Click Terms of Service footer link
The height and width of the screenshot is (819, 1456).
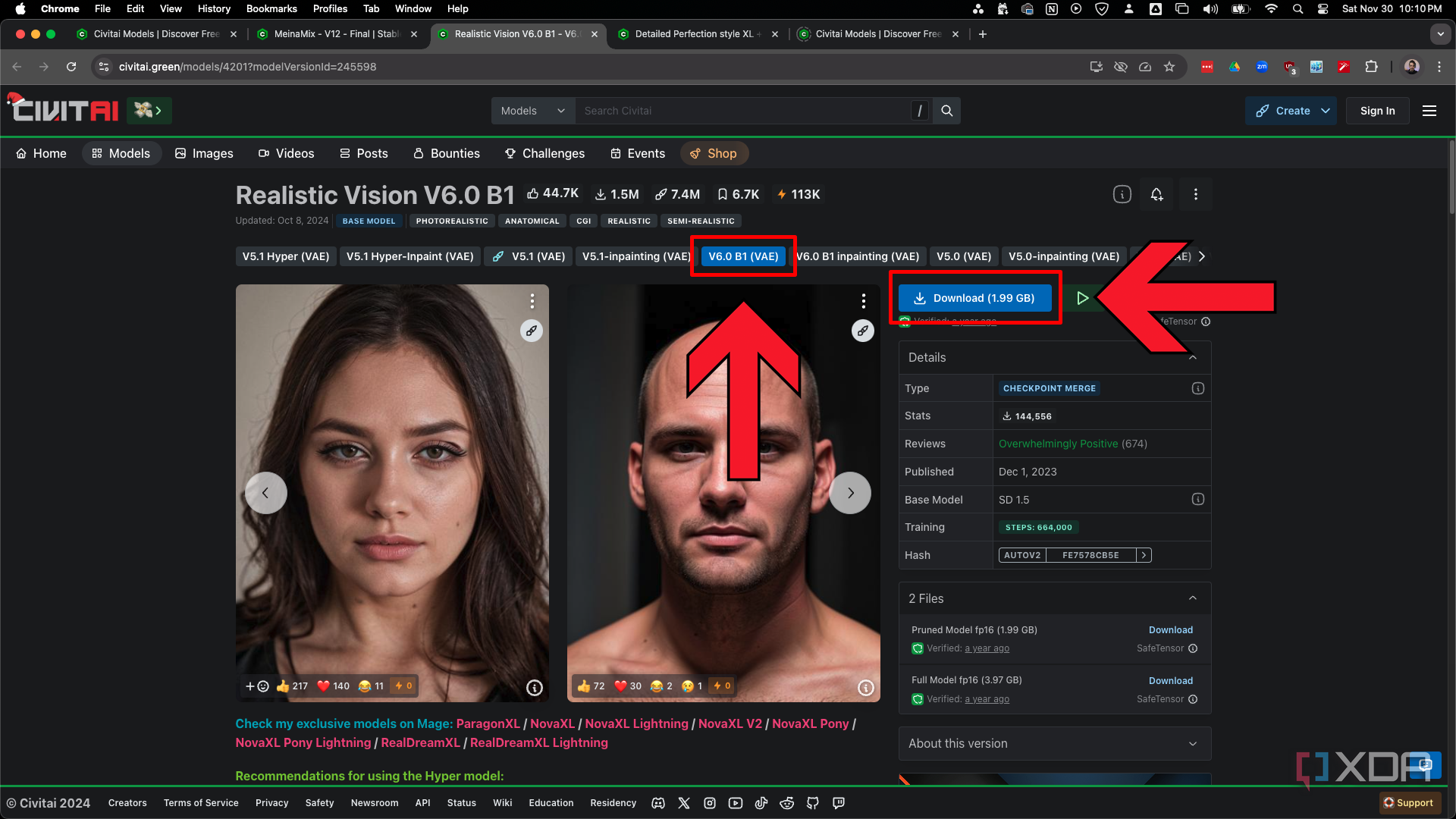[201, 803]
